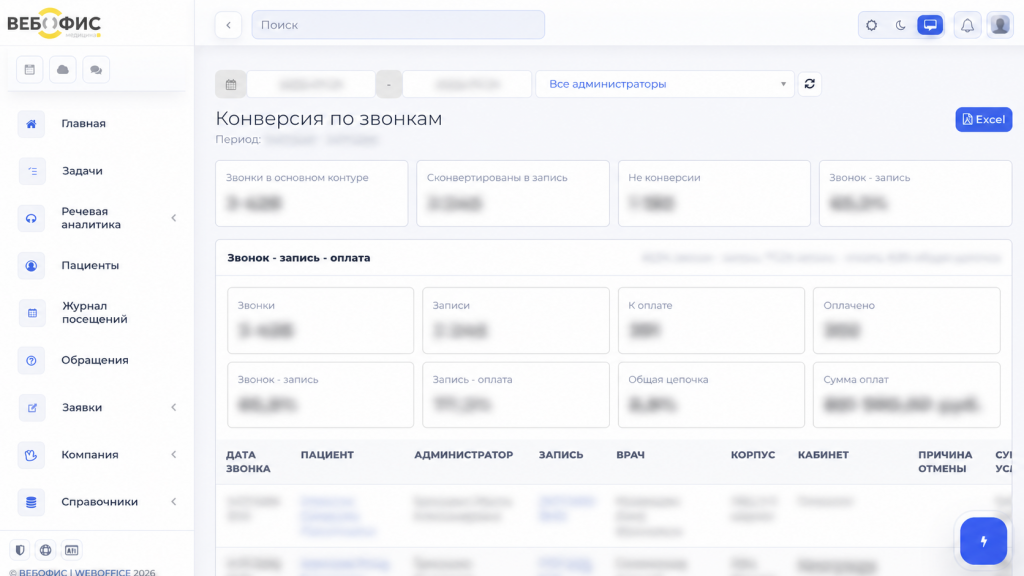Click the Заявки edit icon
The image size is (1024, 576).
[31, 408]
